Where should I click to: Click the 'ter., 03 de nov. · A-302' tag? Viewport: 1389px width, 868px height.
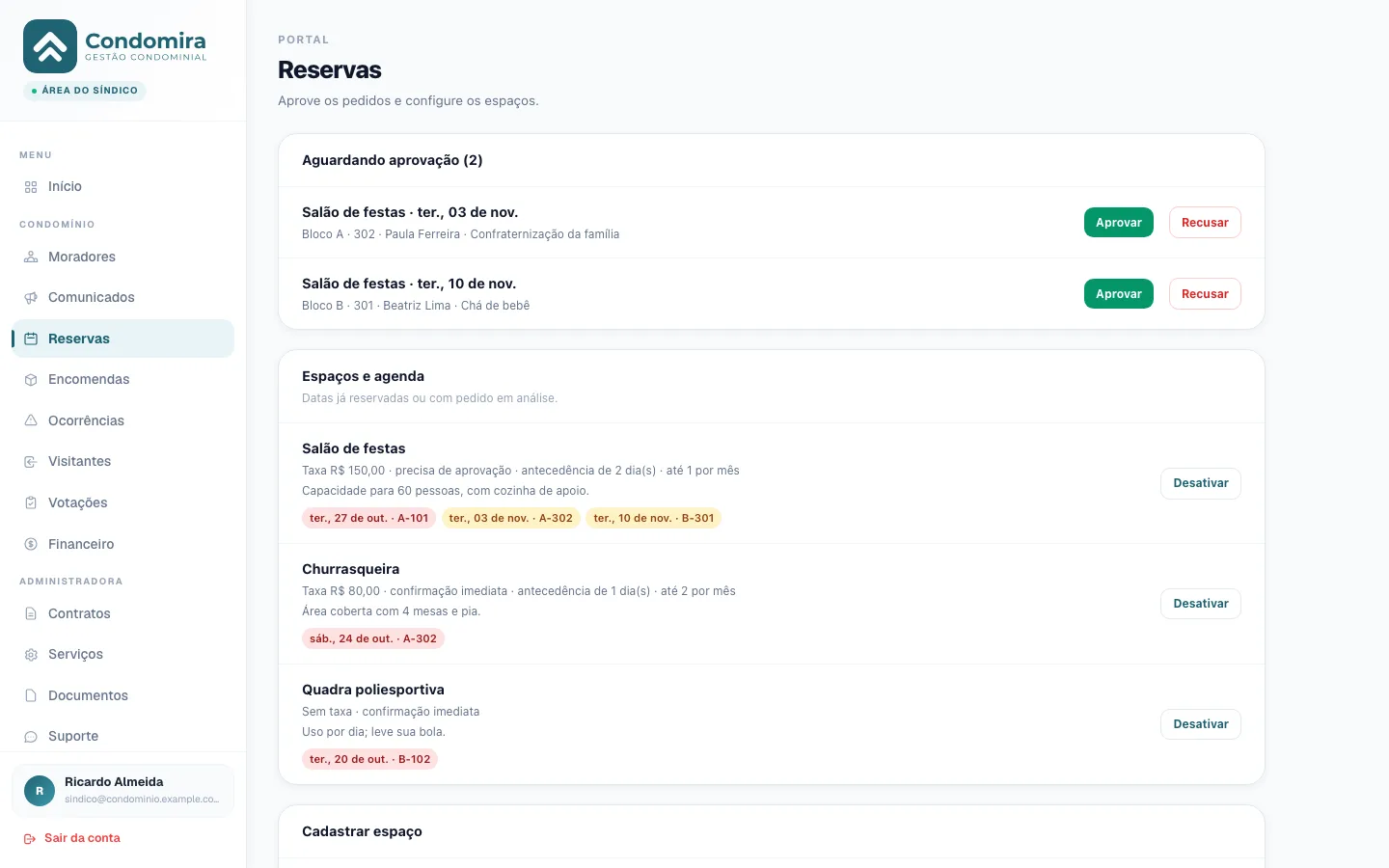(511, 518)
